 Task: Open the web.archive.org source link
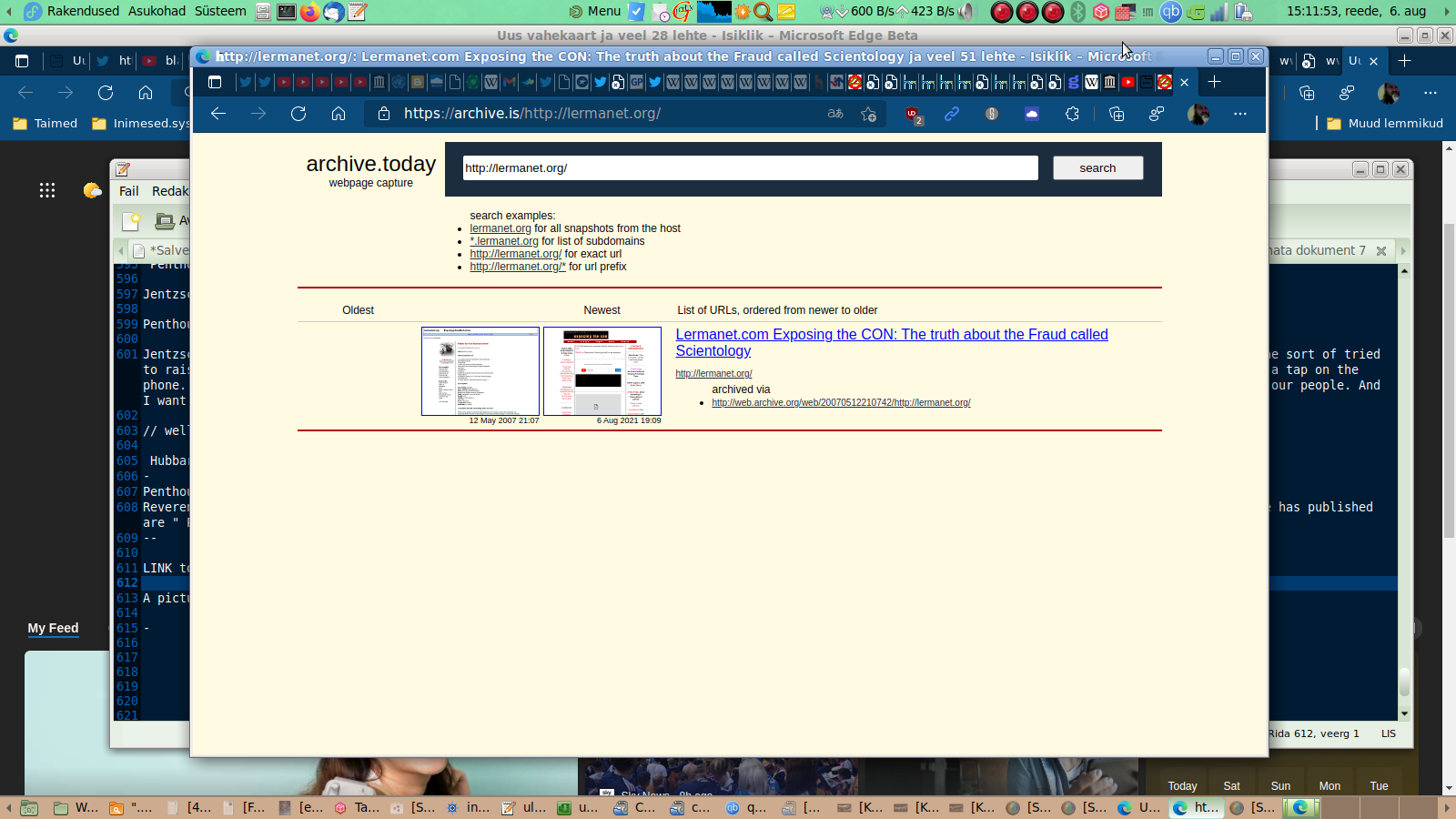841,403
